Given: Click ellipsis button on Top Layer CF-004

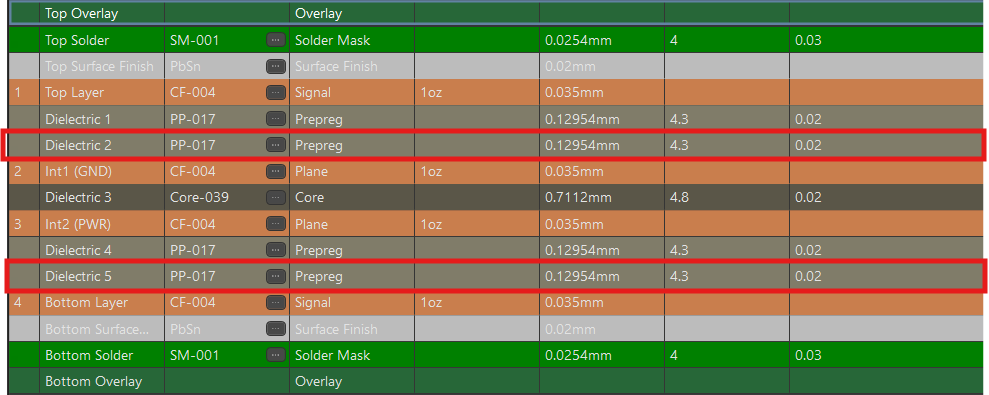Looking at the screenshot, I should 276,93.
